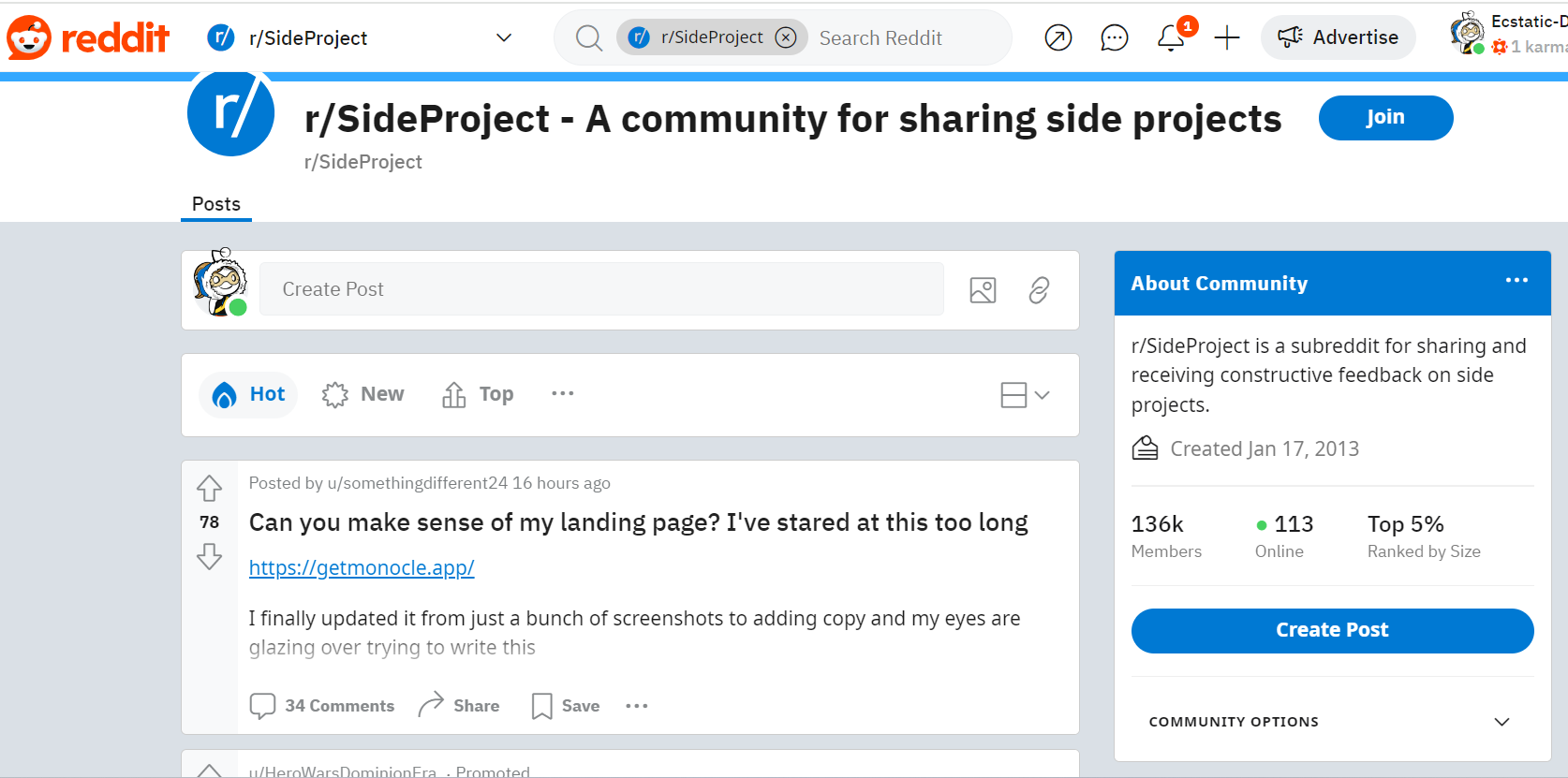Open the user profile menu
This screenshot has width=1568, height=778.
pyautogui.click(x=1508, y=35)
